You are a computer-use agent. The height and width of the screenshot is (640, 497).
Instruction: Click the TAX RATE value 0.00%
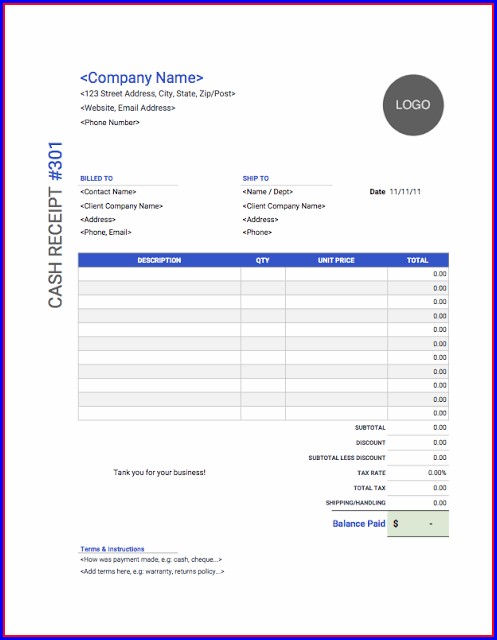coord(437,473)
